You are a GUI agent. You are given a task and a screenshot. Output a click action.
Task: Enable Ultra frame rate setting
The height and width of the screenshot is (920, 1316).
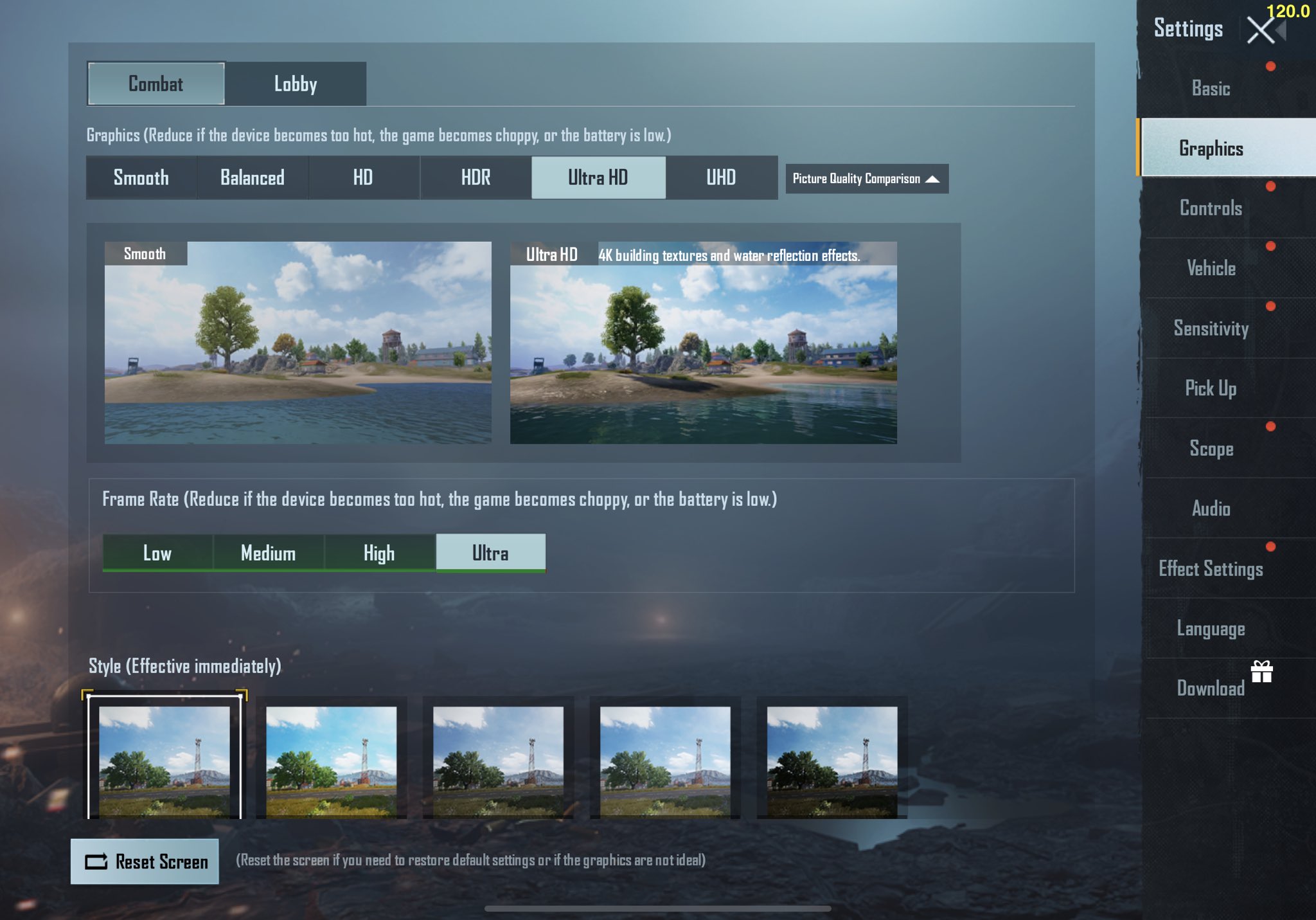tap(489, 553)
